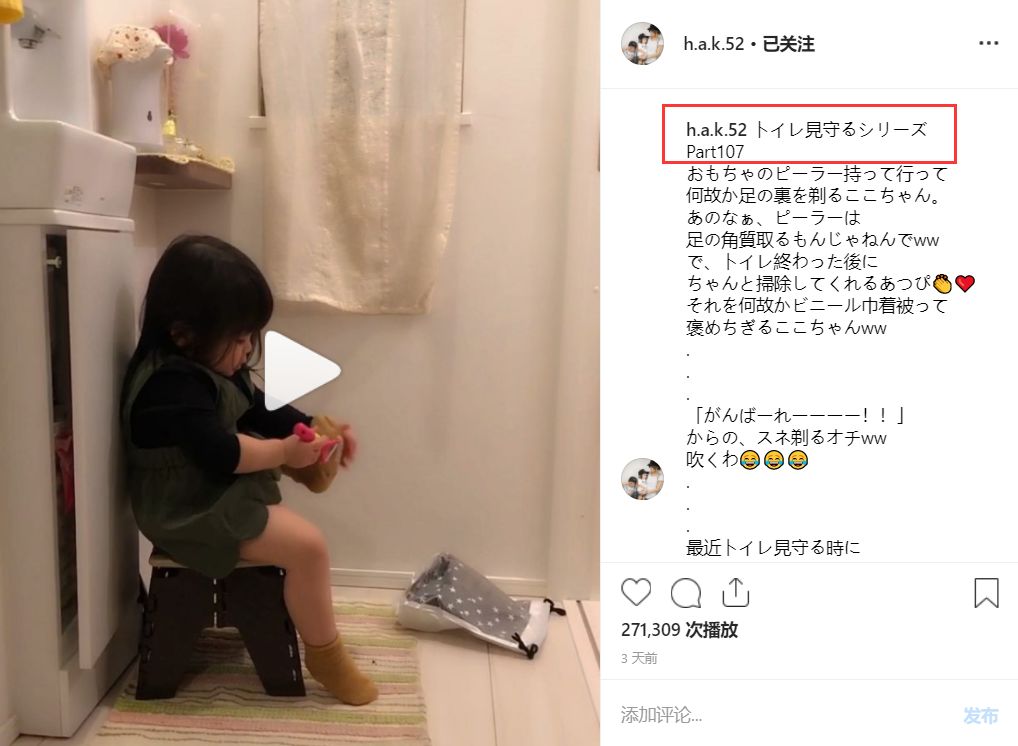Open the h.a.k.52 profile picture in header
Image resolution: width=1018 pixels, height=746 pixels.
(642, 44)
